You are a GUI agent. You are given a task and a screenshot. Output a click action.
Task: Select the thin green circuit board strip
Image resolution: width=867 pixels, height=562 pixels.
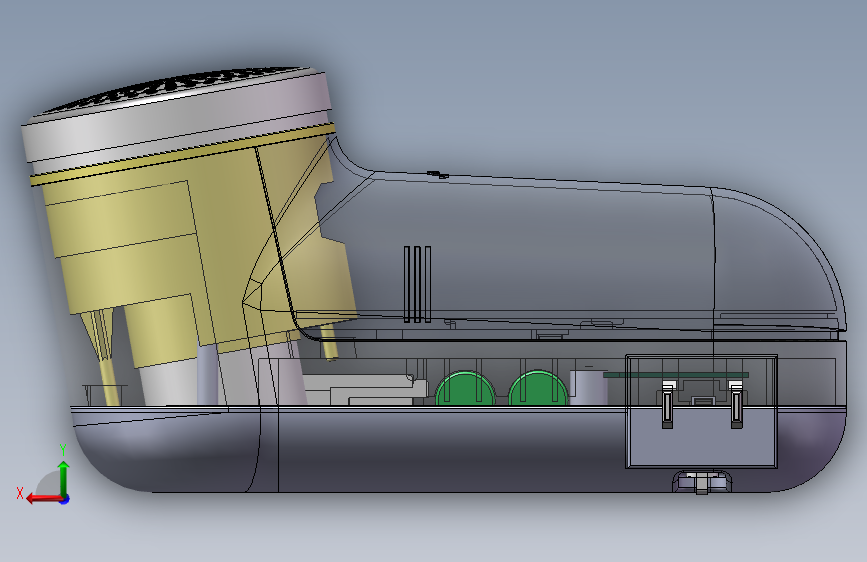coord(676,375)
